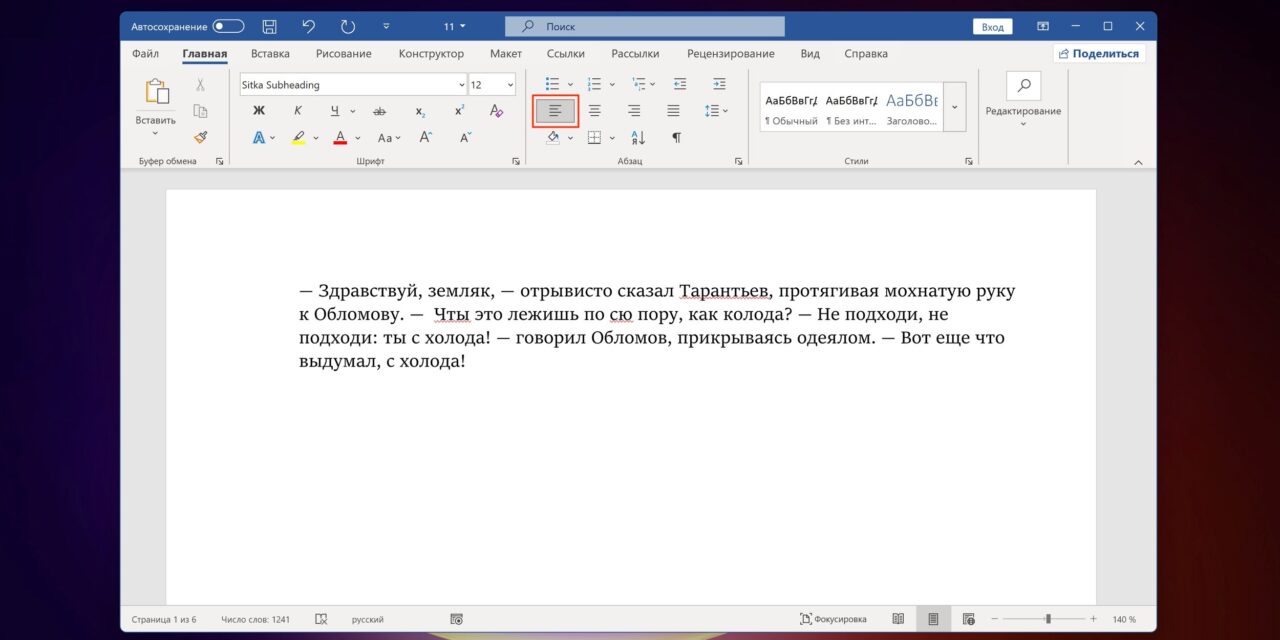Open the font size 12 dropdown
The image size is (1280, 640).
tap(510, 85)
